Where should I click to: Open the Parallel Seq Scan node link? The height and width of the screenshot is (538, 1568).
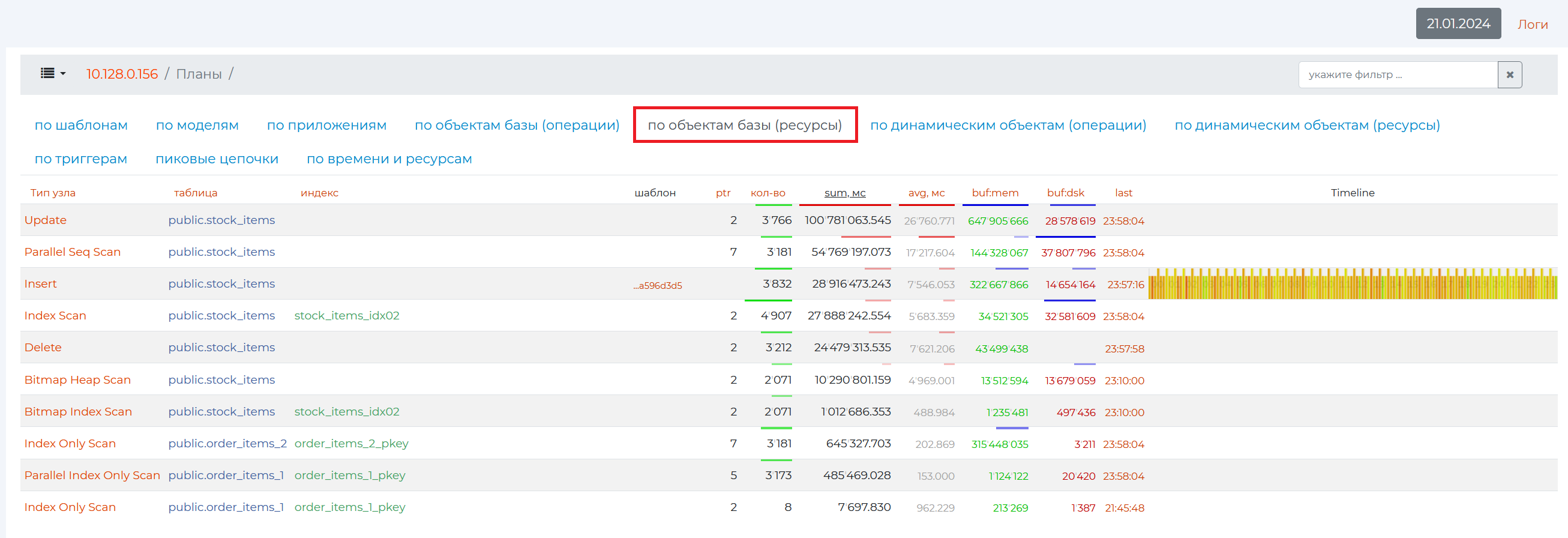tap(73, 252)
